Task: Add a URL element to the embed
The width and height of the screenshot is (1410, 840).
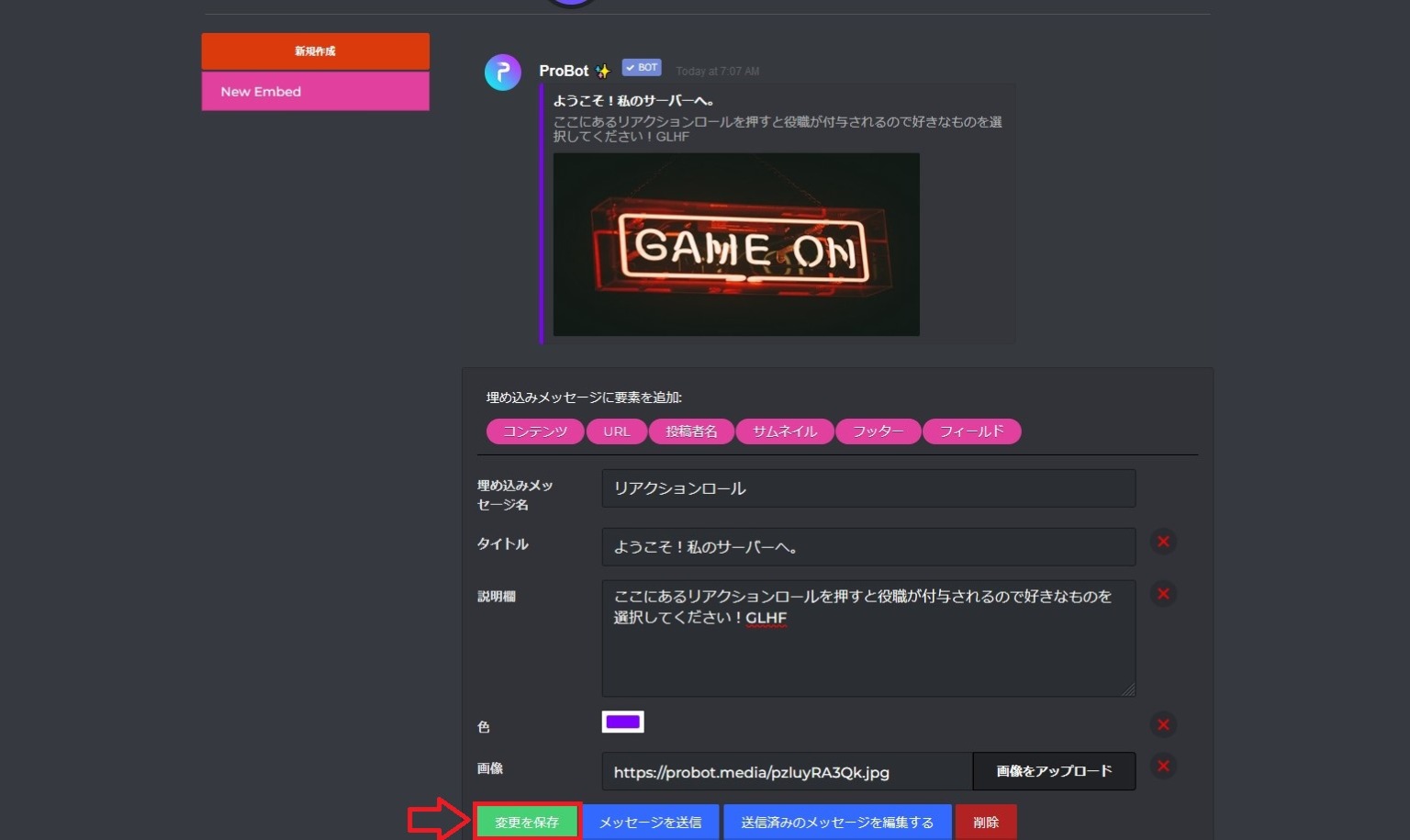Action: (x=617, y=431)
